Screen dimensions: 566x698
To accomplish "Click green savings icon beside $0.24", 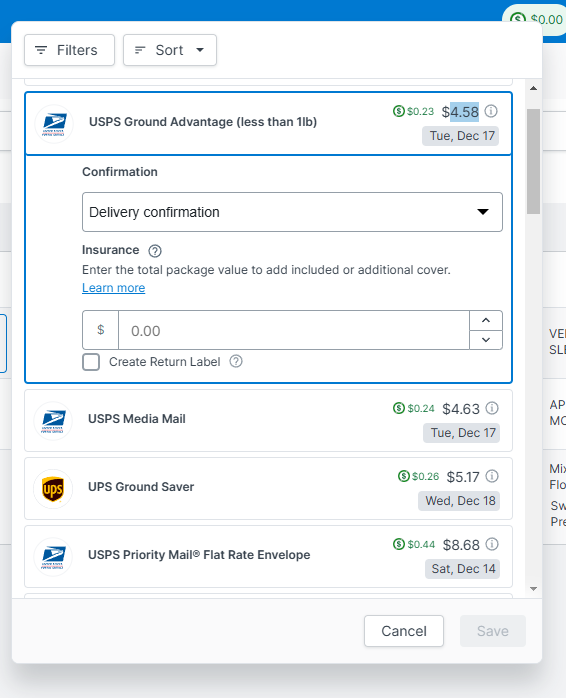I will tap(399, 408).
